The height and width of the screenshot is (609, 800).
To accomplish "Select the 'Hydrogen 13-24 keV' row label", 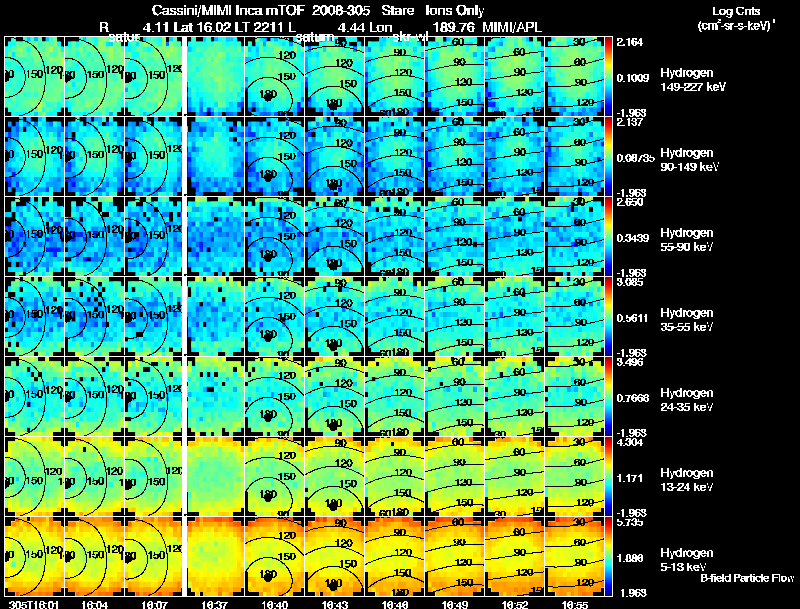I will 687,480.
